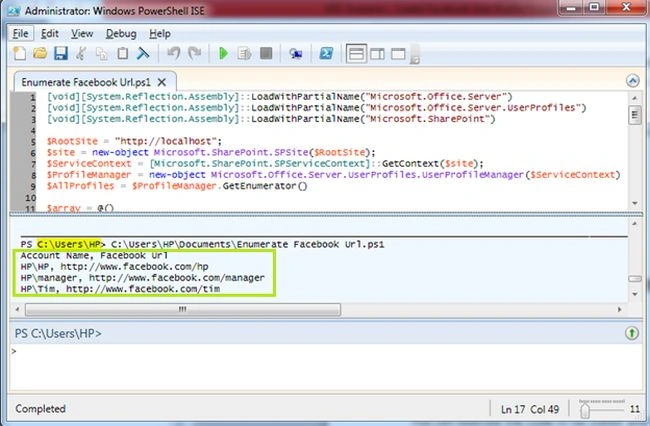Click the line 6 $site new-object statement
This screenshot has height=426, width=650.
tap(211, 152)
